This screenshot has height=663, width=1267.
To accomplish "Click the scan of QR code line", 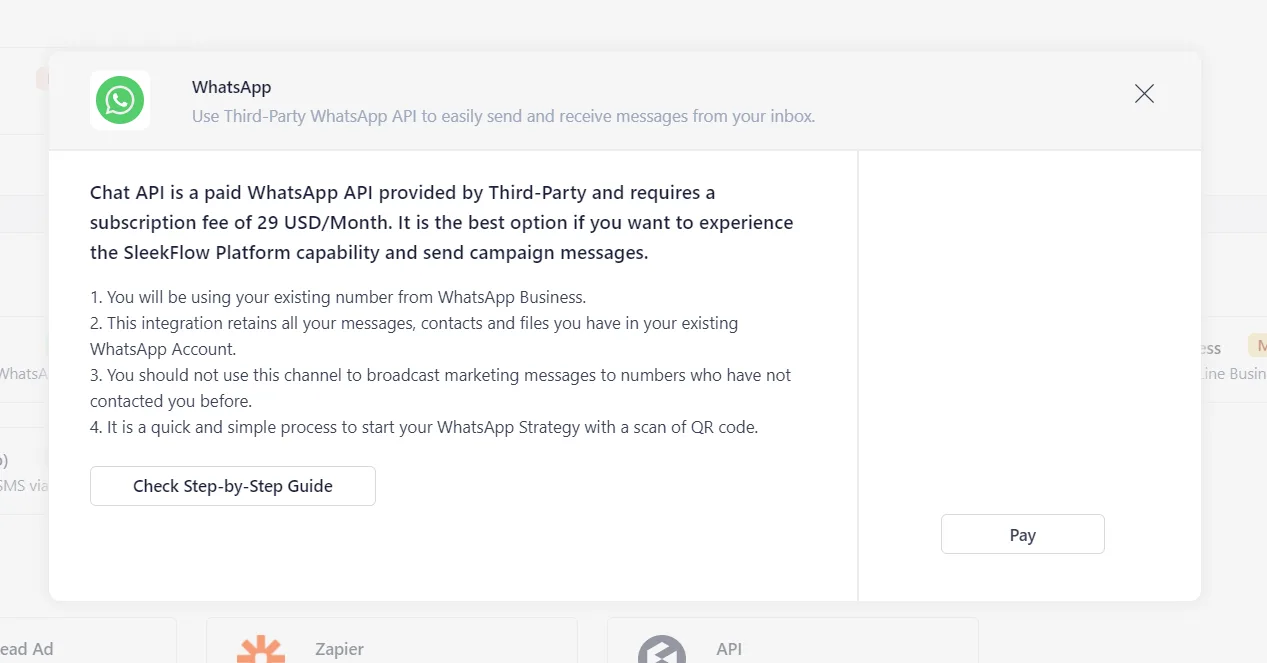I will [424, 427].
